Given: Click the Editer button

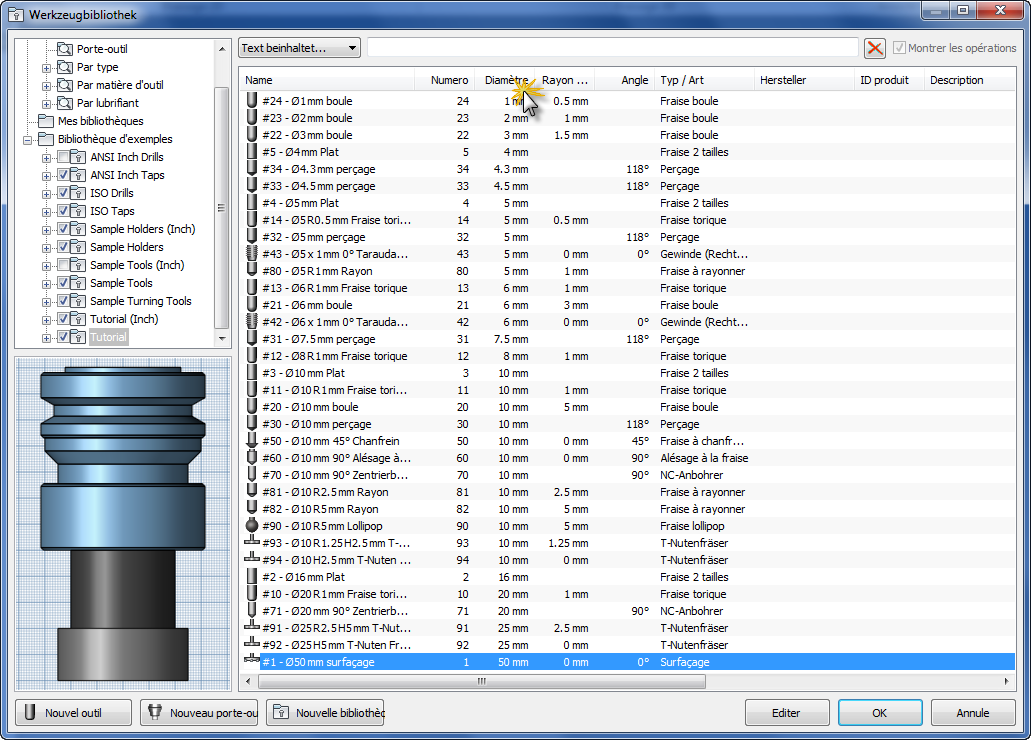Looking at the screenshot, I should [786, 712].
